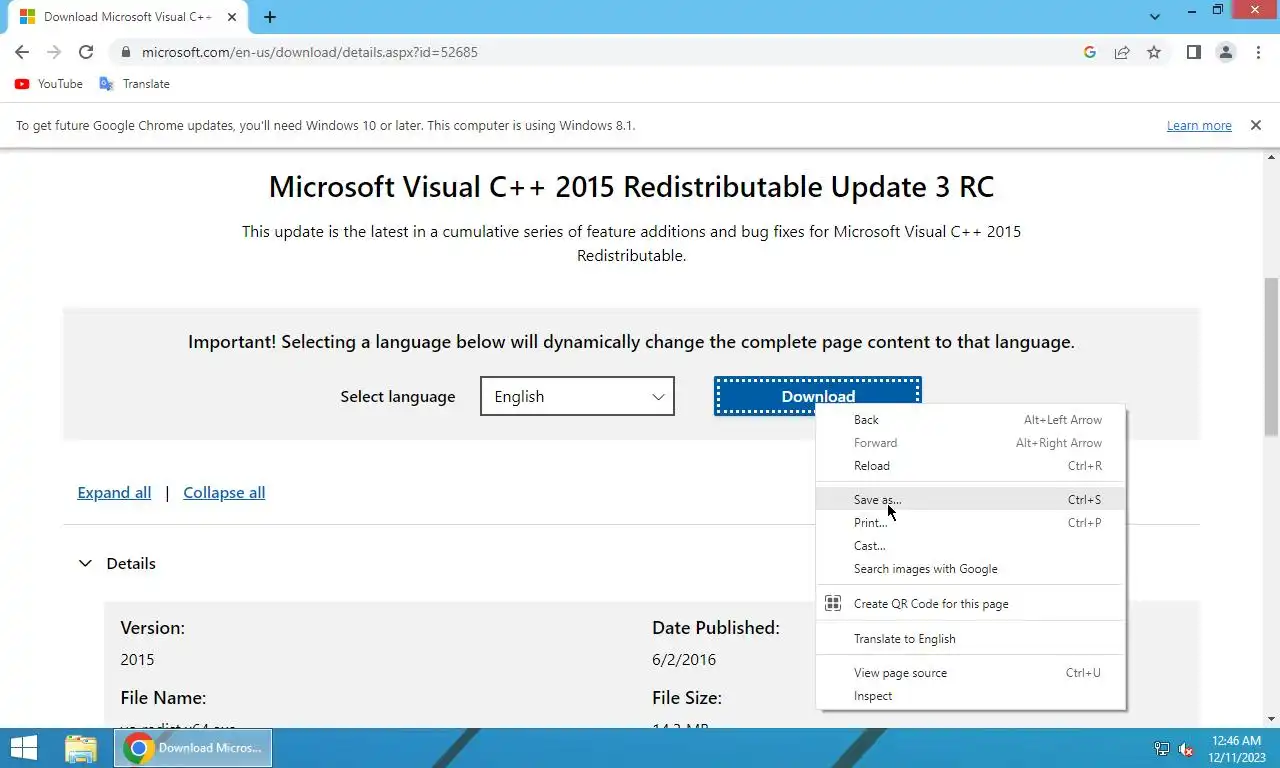Reload the page with toolbar refresh icon
Viewport: 1280px width, 768px height.
(86, 52)
